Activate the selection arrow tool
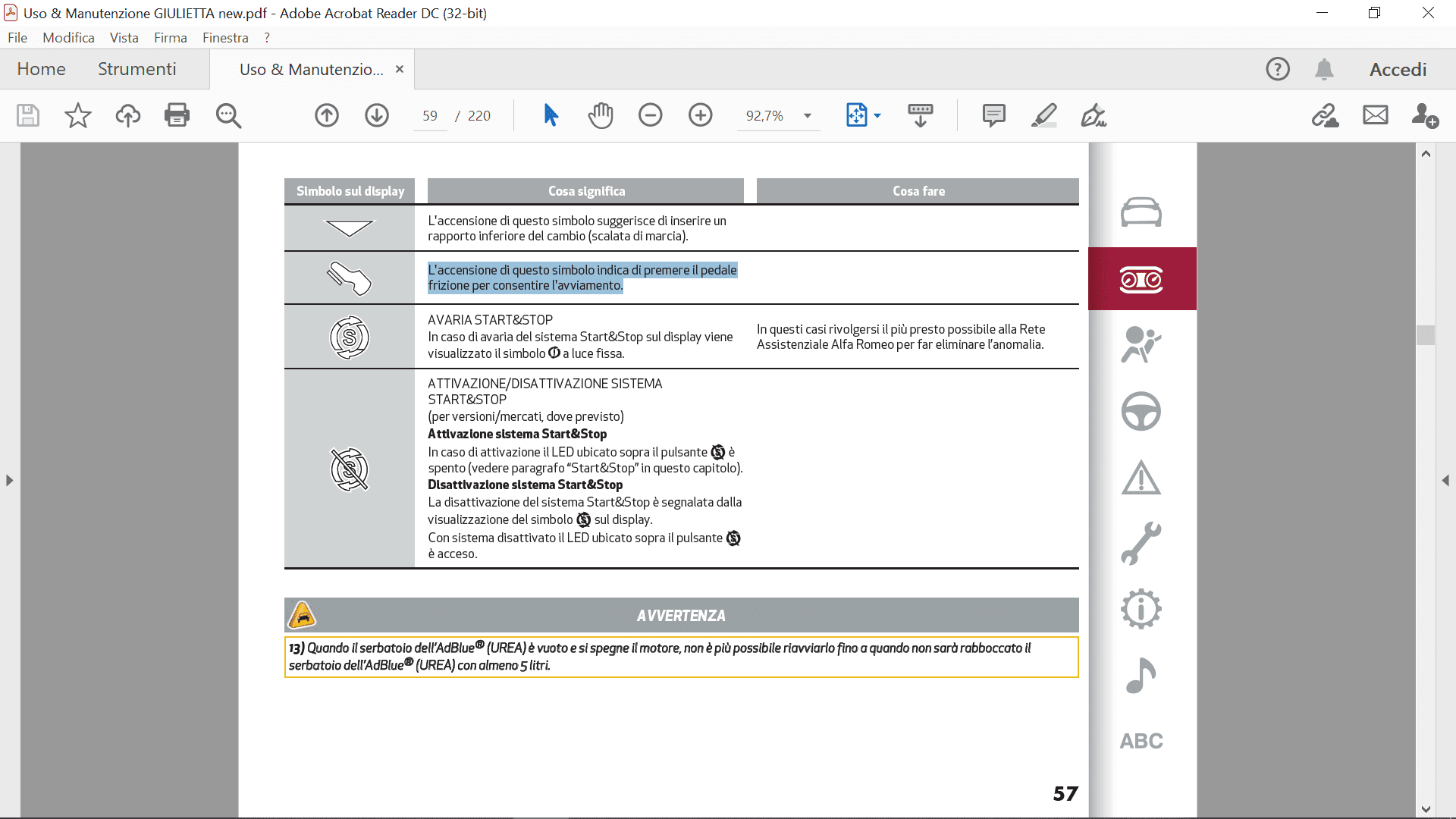Screen dimensions: 1456x819 (551, 115)
